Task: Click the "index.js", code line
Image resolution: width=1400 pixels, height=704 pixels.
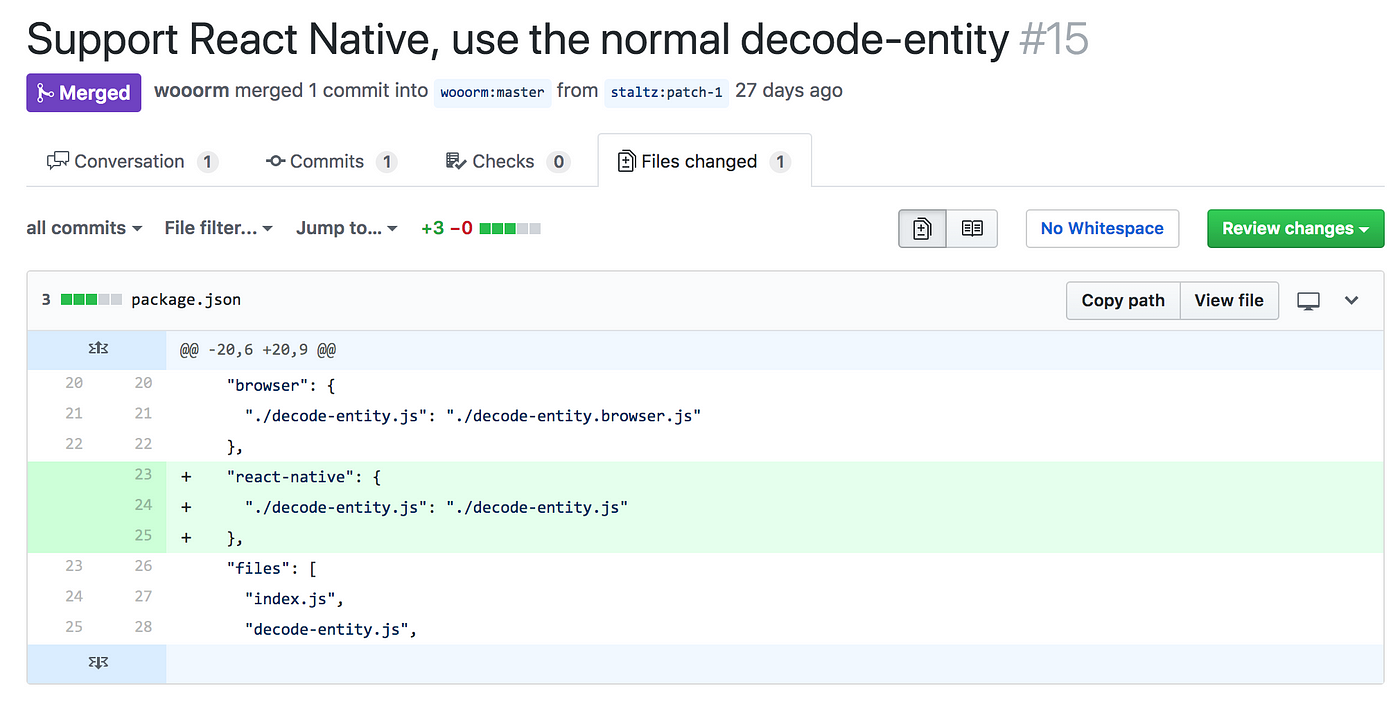Action: 295,599
